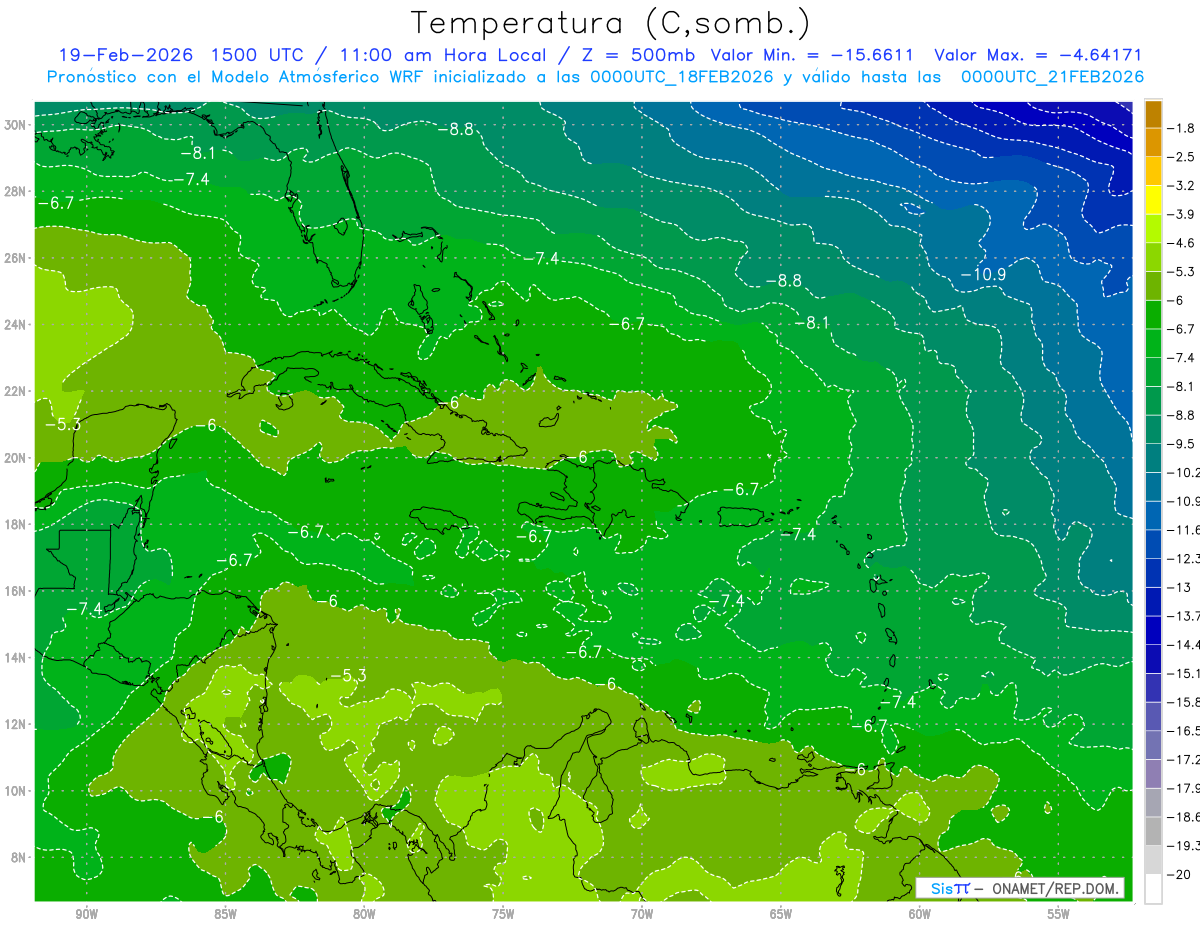The image size is (1200, 927).
Task: Click the "60W" longitude axis label
Action: 920,914
